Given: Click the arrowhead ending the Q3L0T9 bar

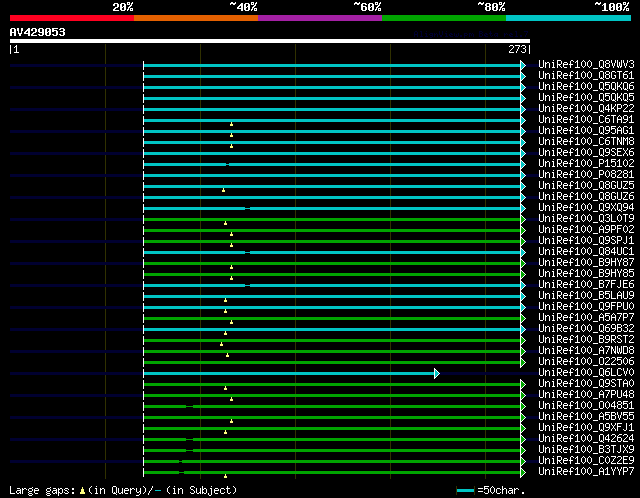Looking at the screenshot, I should pyautogui.click(x=522, y=219).
